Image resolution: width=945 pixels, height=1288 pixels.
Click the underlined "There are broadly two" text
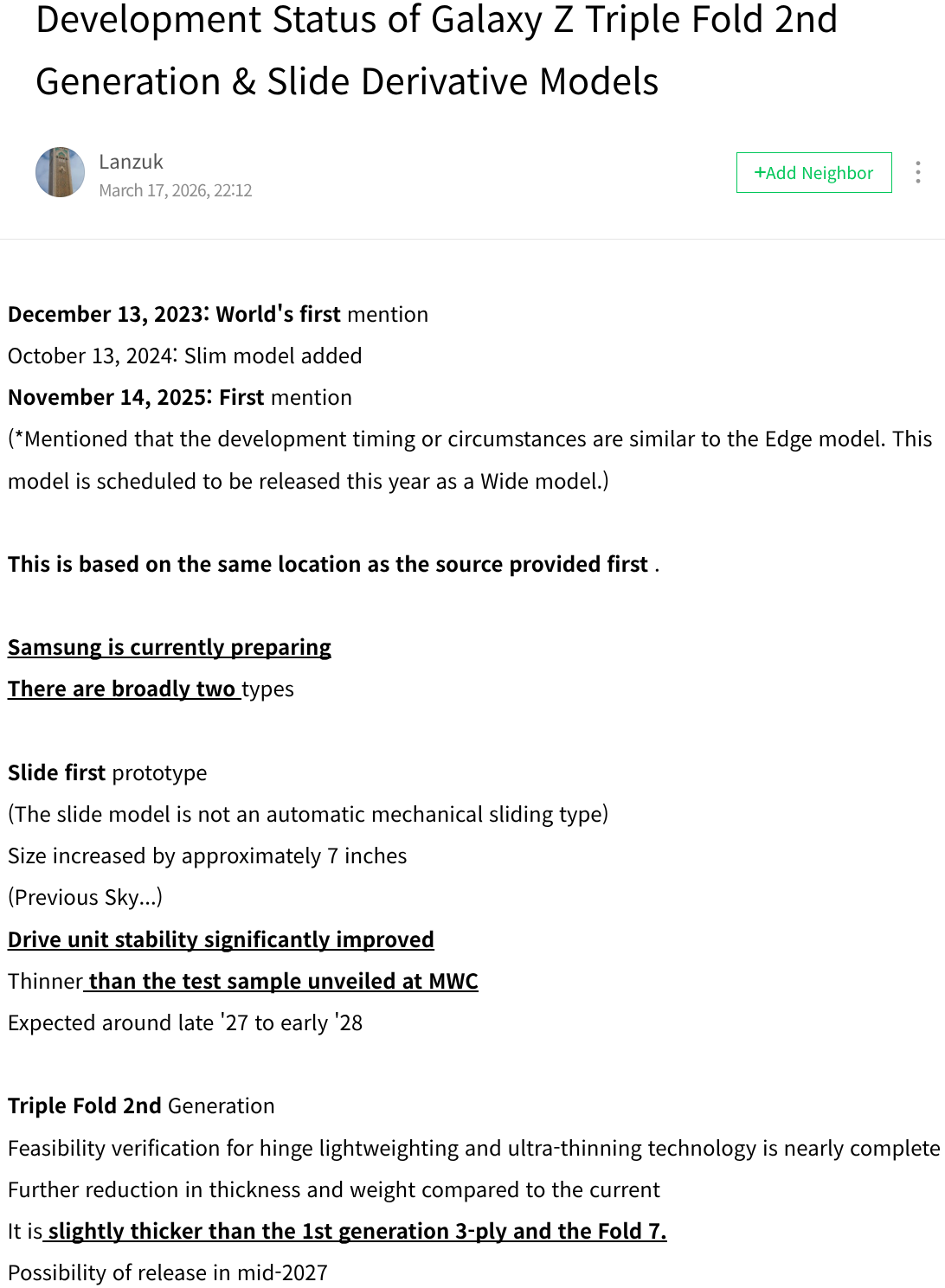(x=122, y=689)
